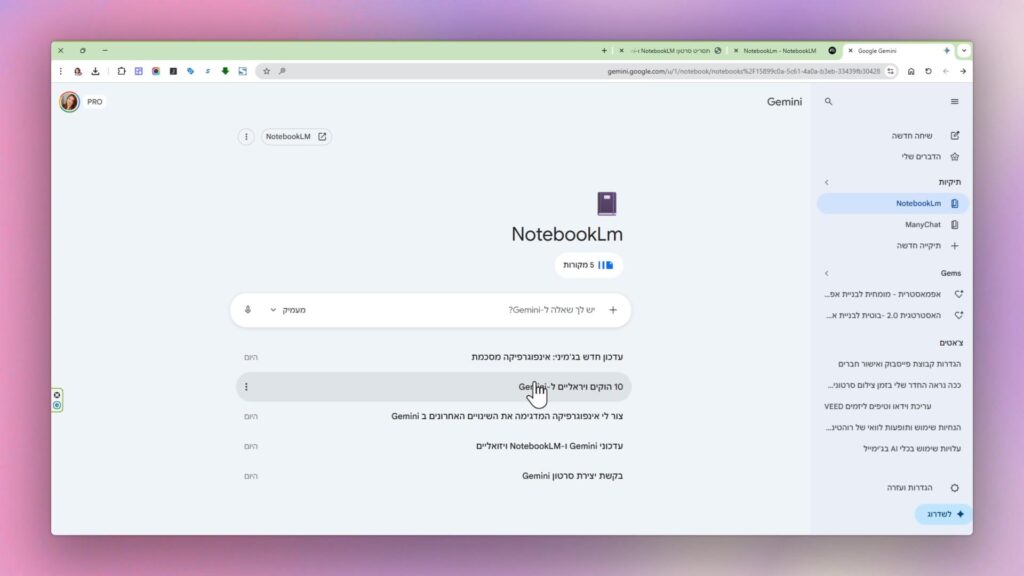Click the purple notebook book icon
Image resolution: width=1024 pixels, height=576 pixels.
click(x=607, y=203)
